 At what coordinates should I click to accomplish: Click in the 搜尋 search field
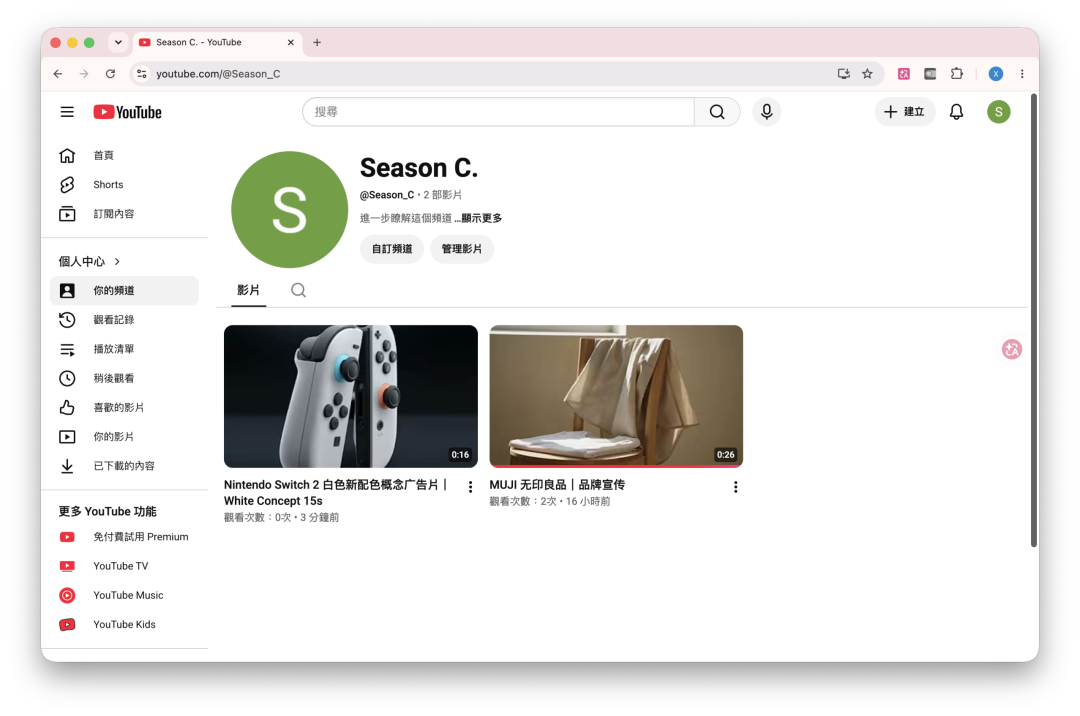click(498, 112)
